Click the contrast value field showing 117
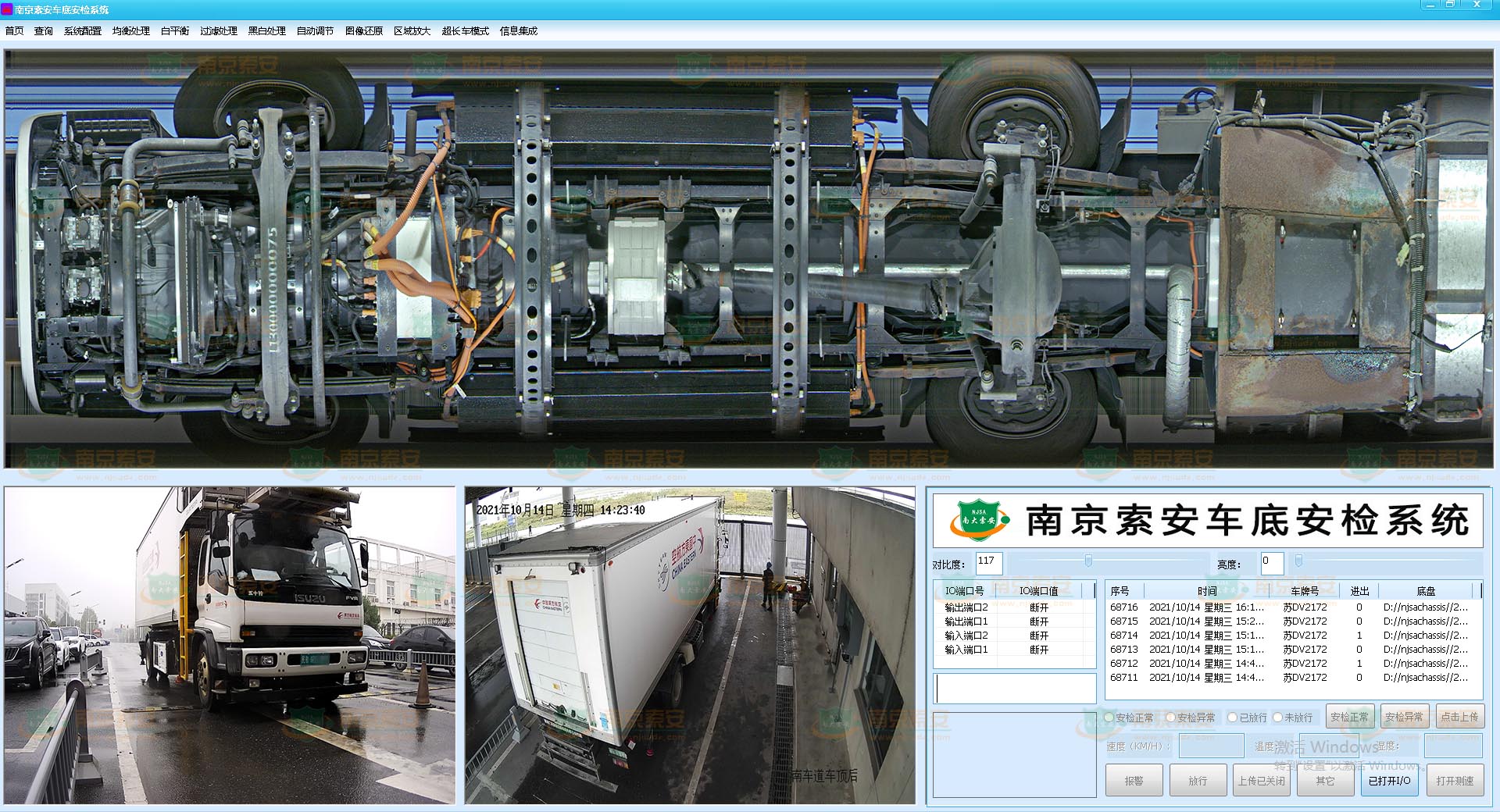 [989, 562]
